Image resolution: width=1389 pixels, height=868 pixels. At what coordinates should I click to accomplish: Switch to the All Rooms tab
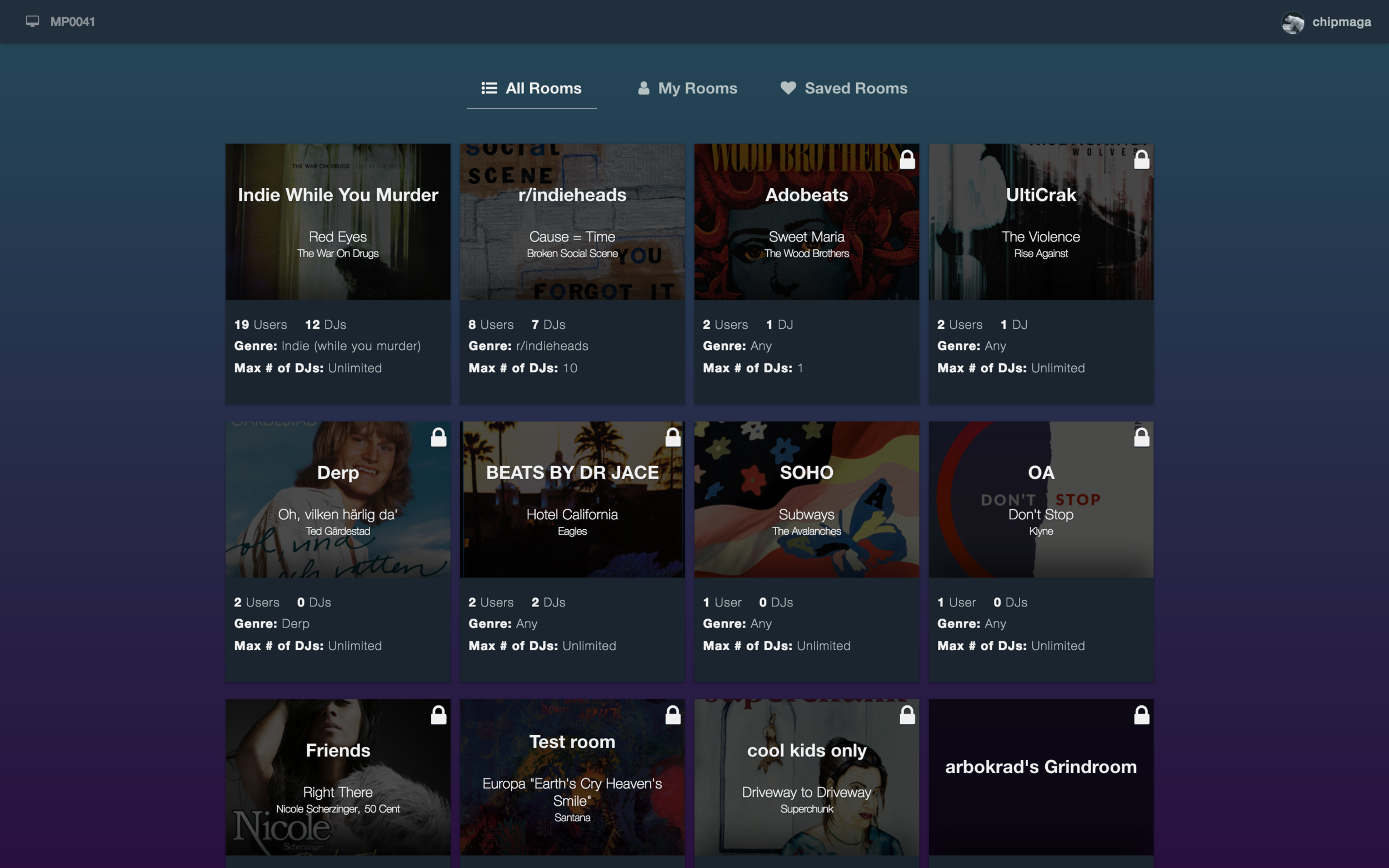[532, 88]
